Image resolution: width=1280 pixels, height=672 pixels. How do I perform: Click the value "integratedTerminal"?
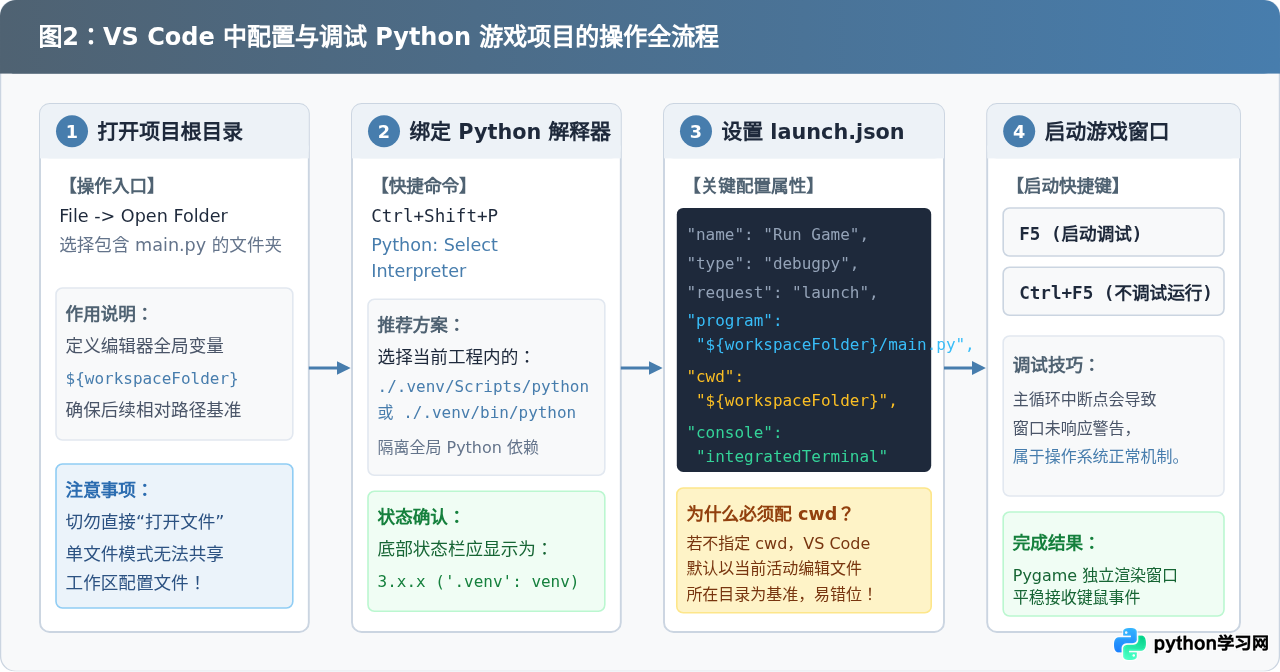(792, 457)
